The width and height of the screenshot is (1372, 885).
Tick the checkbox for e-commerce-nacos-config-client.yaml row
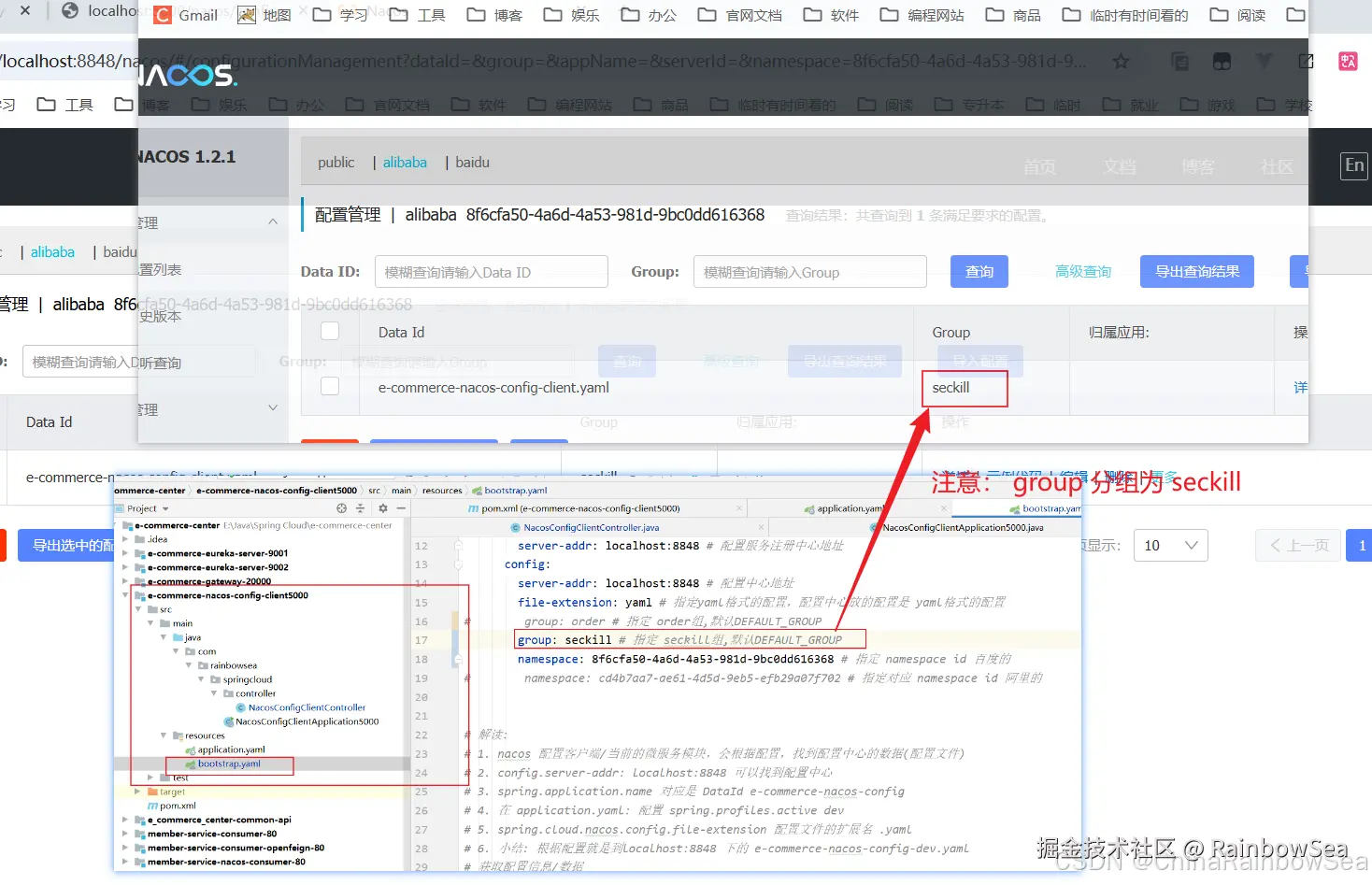330,386
